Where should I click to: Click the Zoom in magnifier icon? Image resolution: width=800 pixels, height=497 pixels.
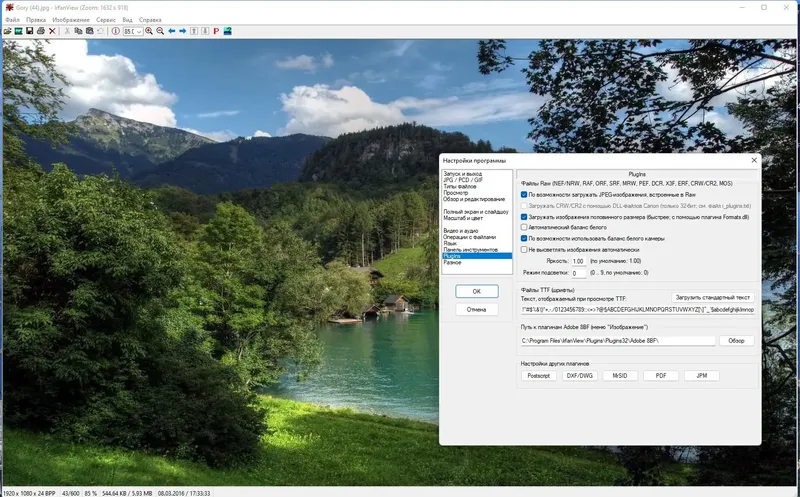click(149, 31)
